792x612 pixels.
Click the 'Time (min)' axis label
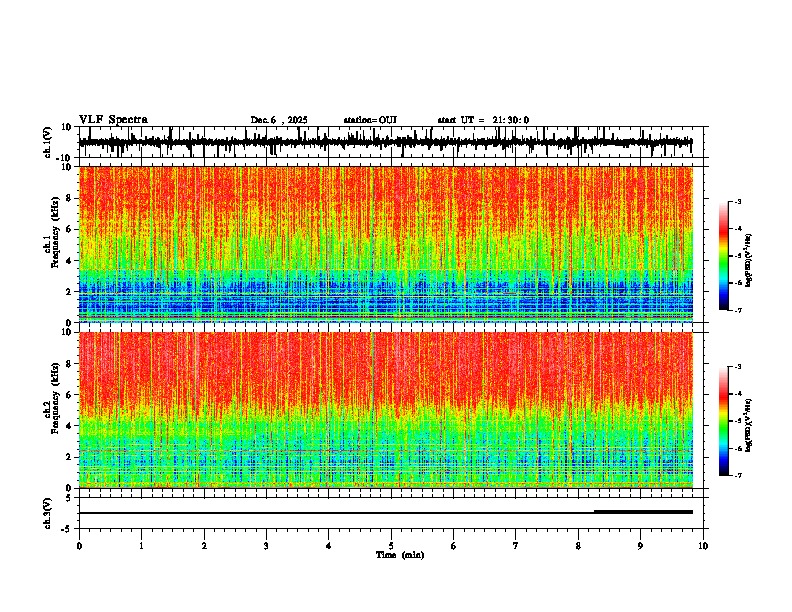pyautogui.click(x=400, y=555)
